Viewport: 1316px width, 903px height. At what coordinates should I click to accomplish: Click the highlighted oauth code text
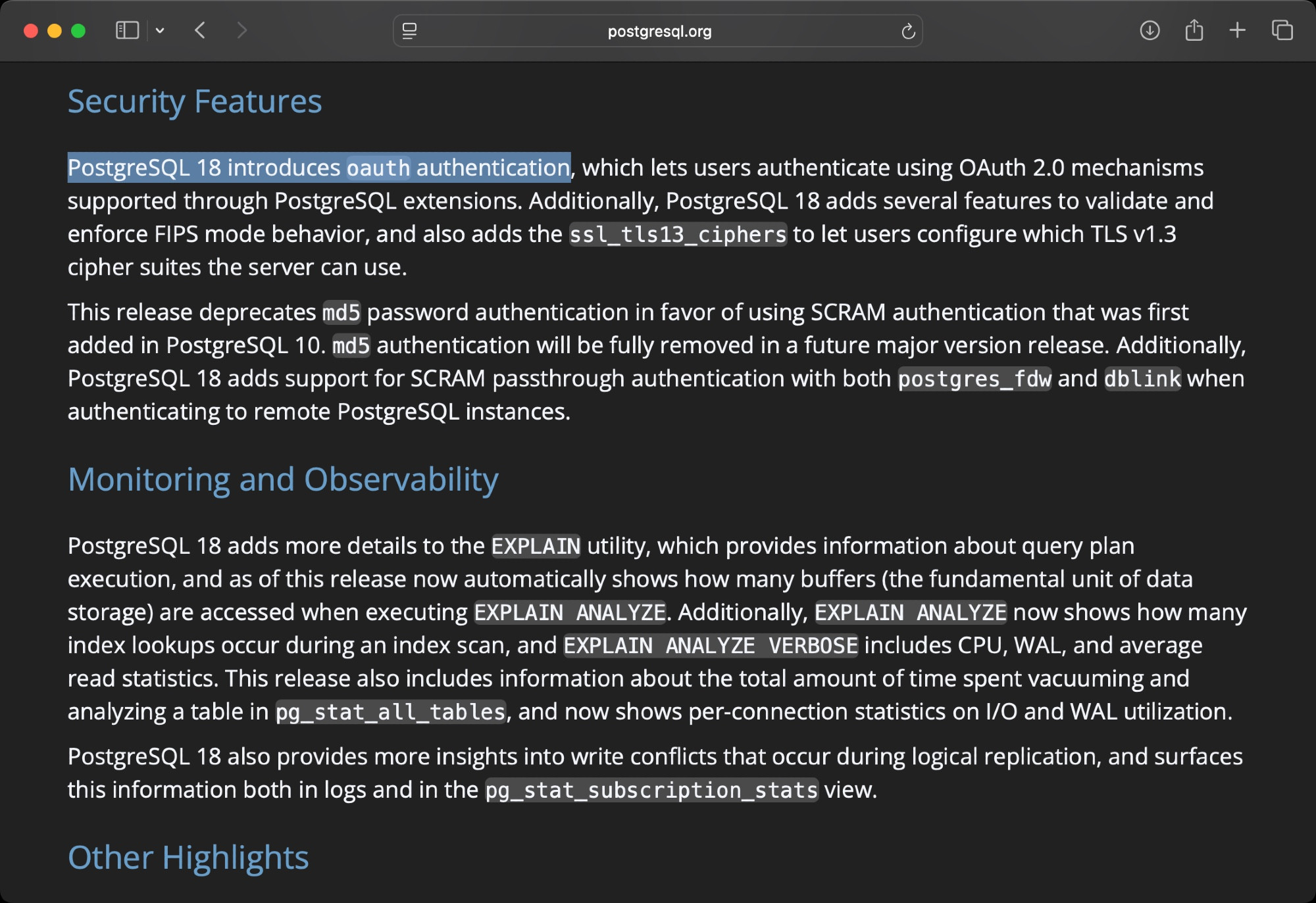(378, 168)
